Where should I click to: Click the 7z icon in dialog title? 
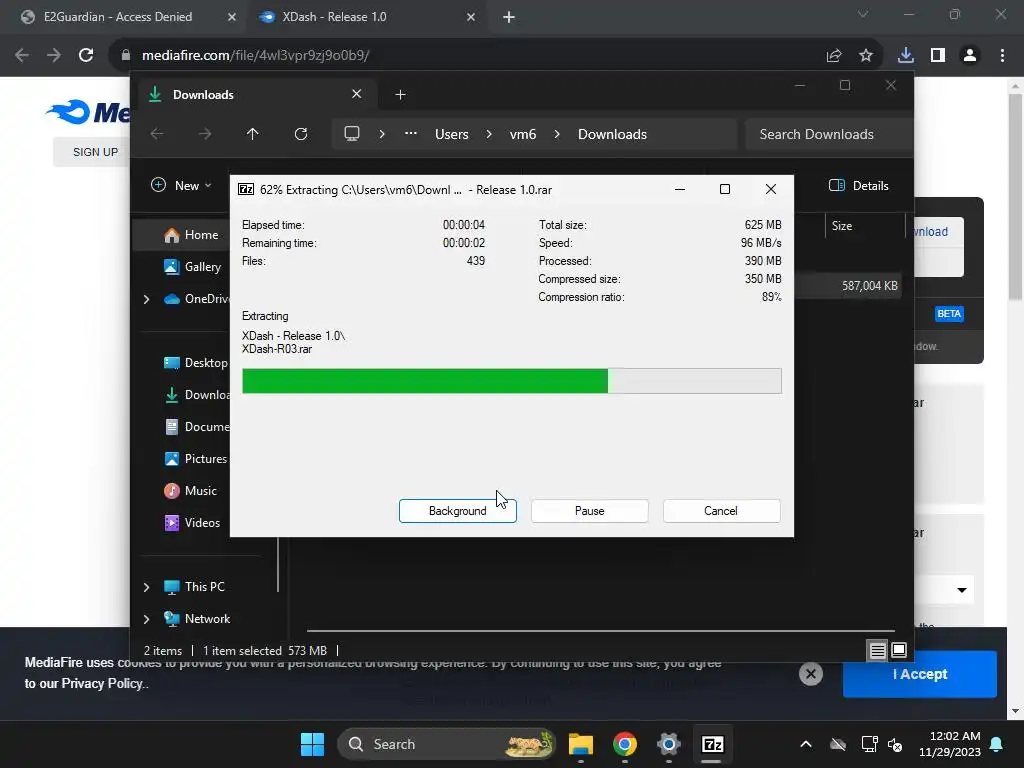(246, 189)
